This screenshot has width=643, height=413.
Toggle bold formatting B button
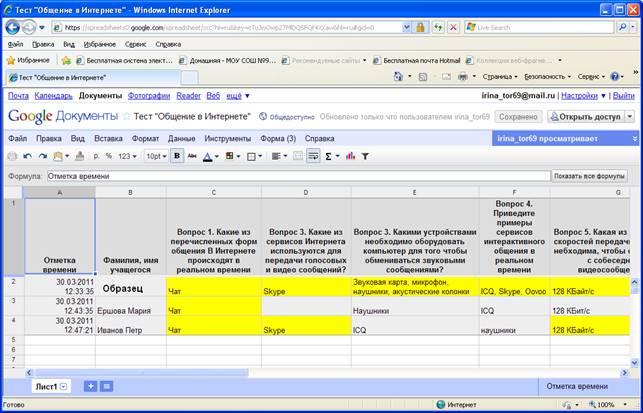[177, 156]
